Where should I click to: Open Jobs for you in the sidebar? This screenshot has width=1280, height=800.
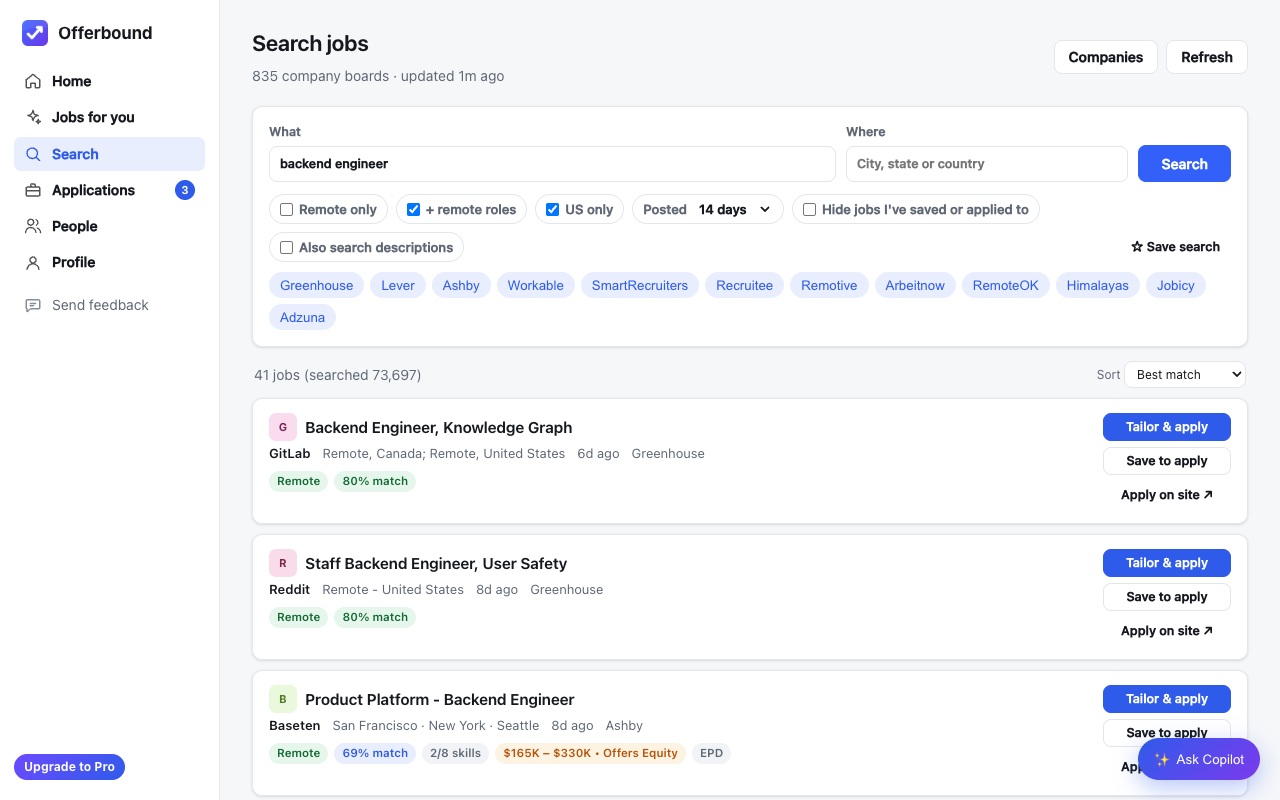click(109, 117)
